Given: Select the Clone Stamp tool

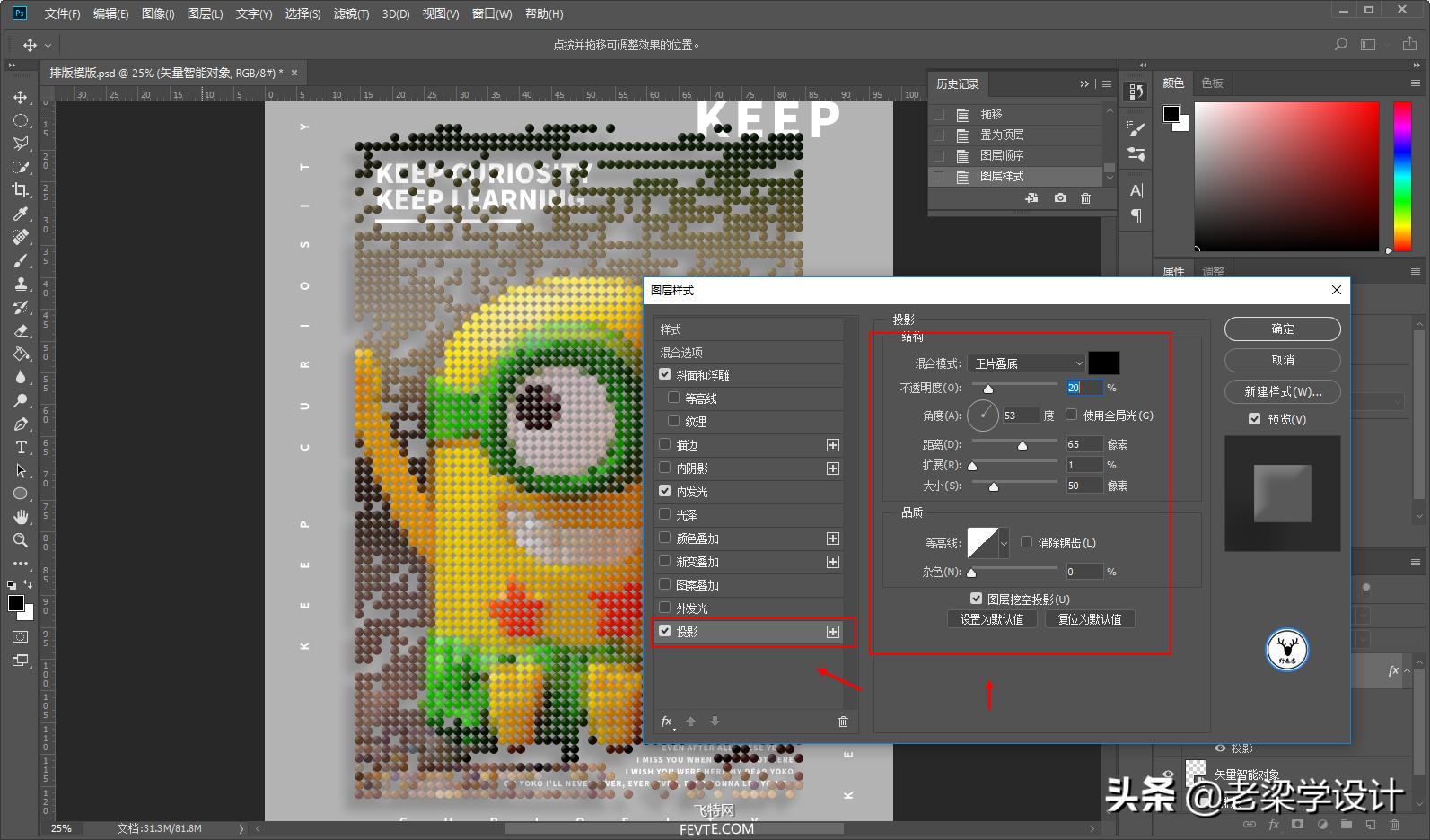Looking at the screenshot, I should tap(21, 284).
